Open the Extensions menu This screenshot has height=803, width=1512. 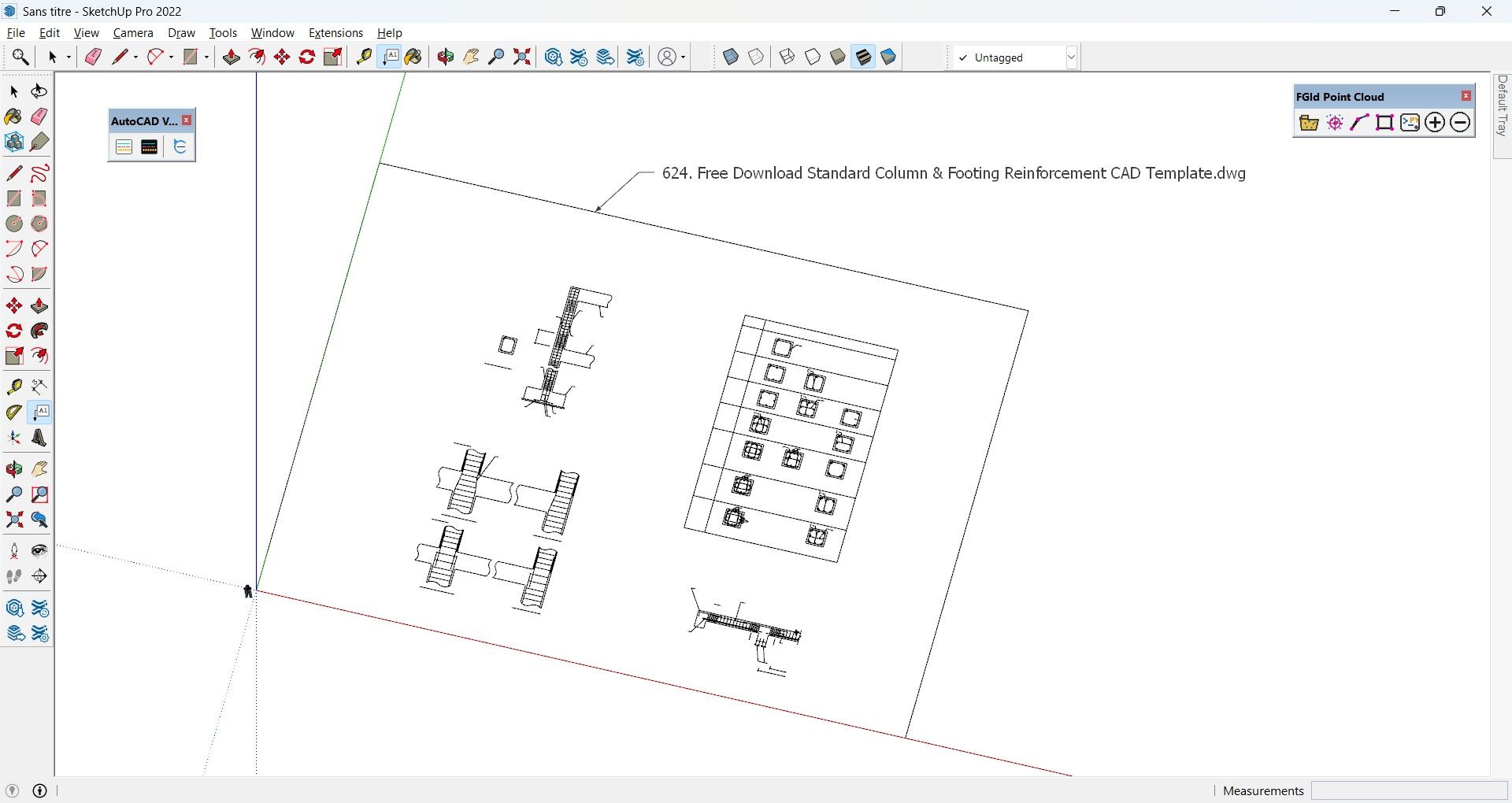click(335, 32)
